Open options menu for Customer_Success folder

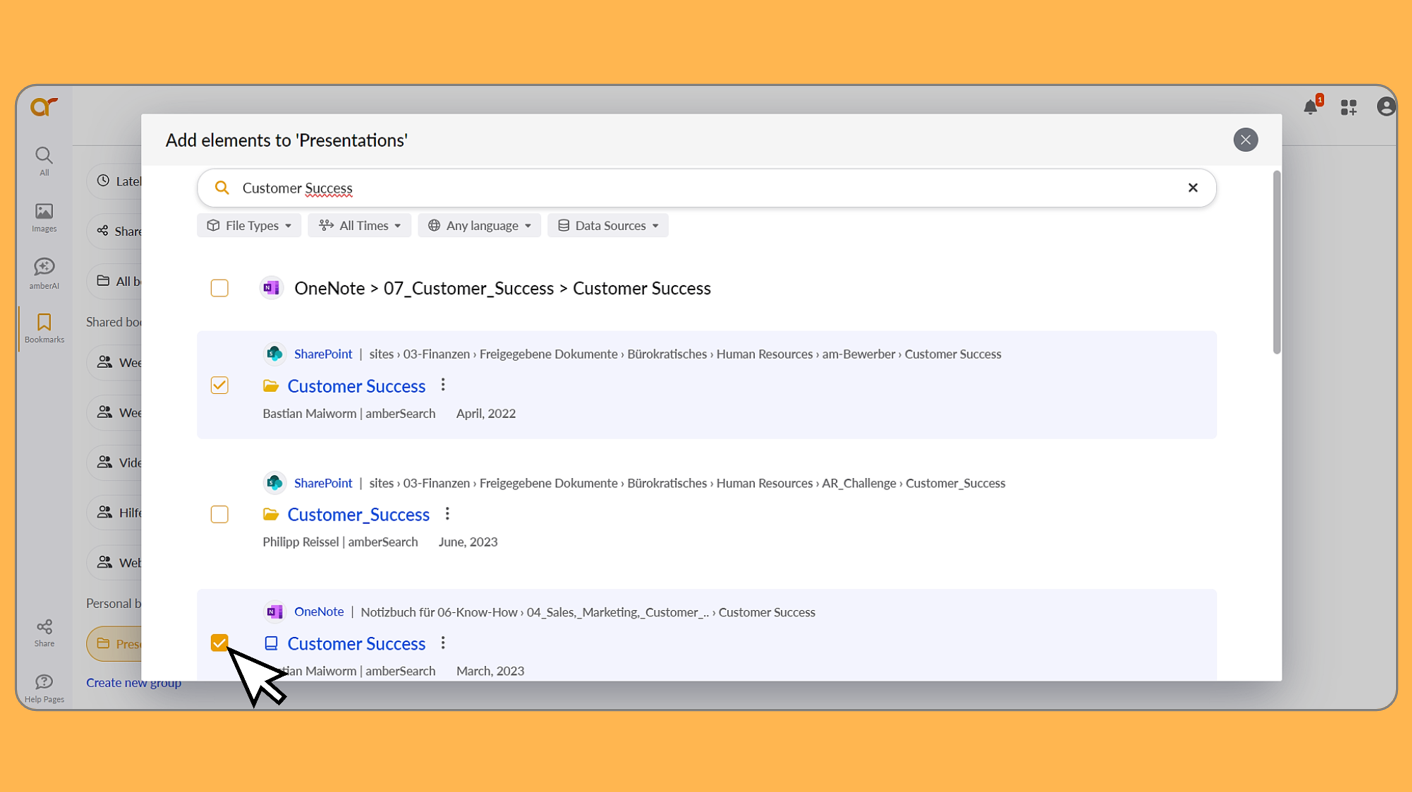point(447,514)
